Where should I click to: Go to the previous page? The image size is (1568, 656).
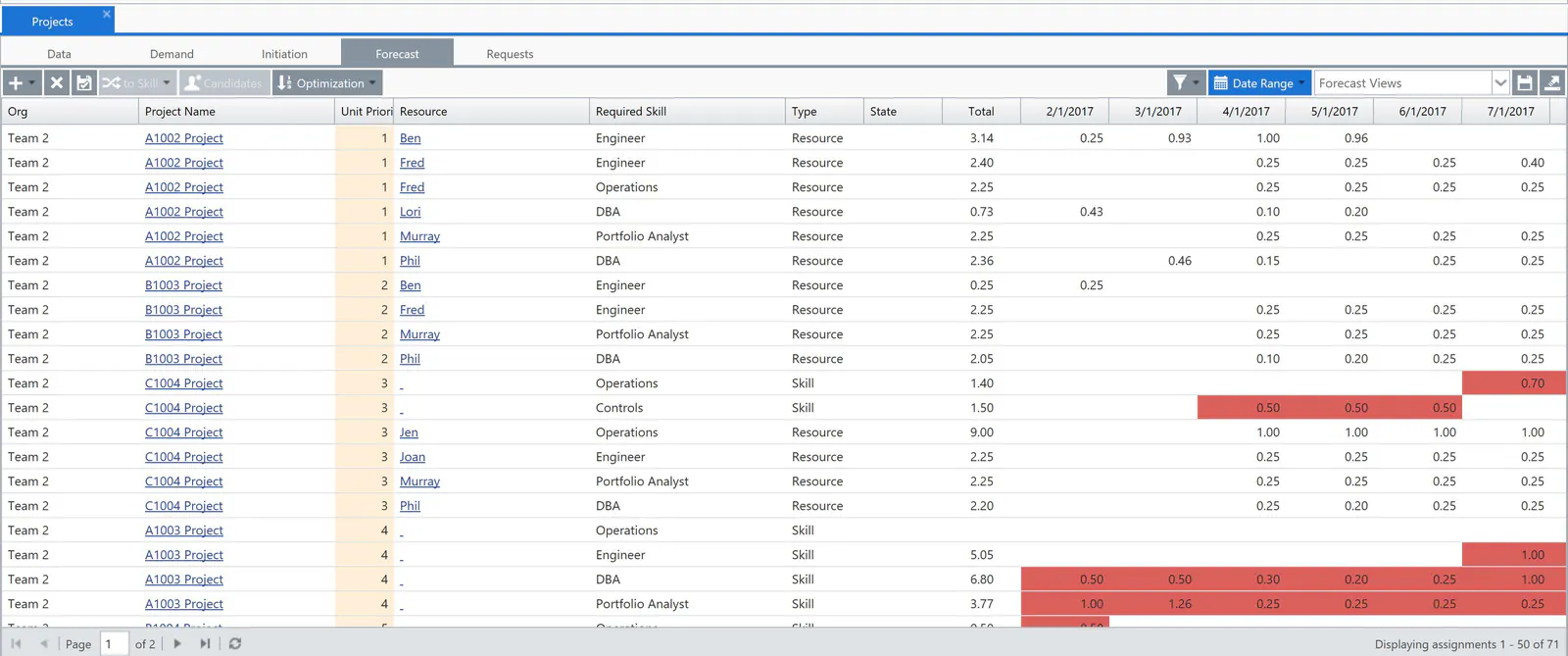click(x=44, y=644)
